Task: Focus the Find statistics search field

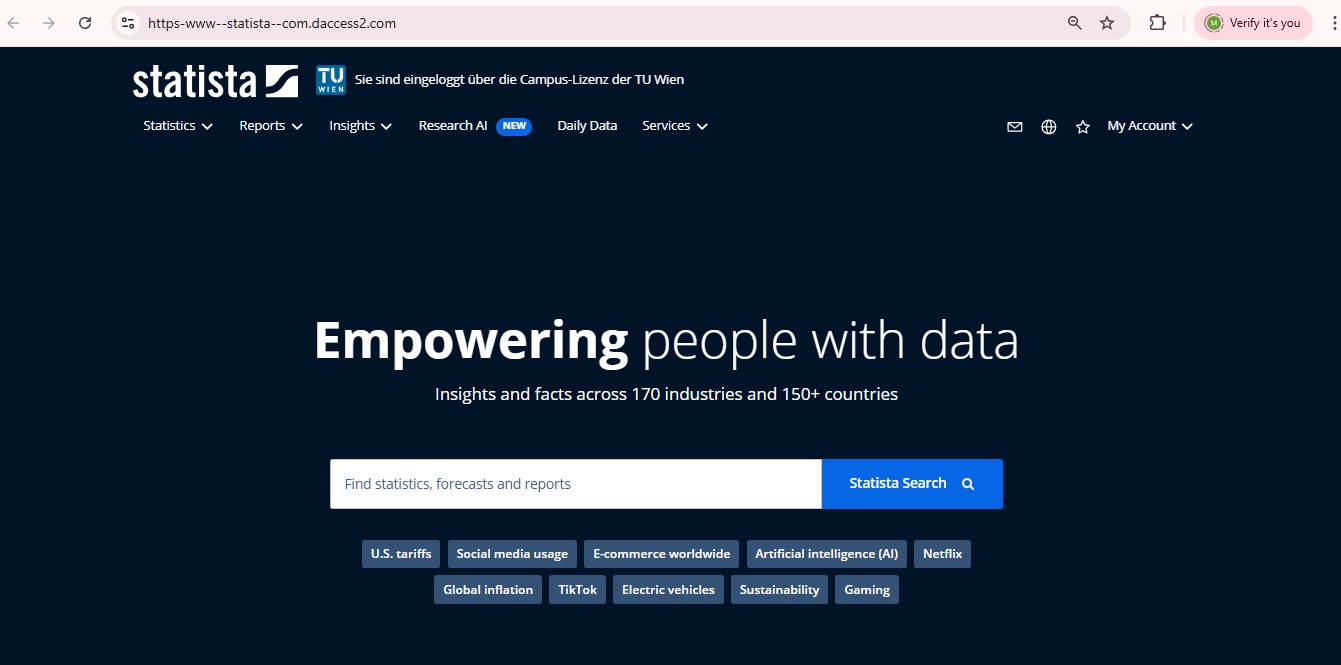Action: tap(576, 484)
